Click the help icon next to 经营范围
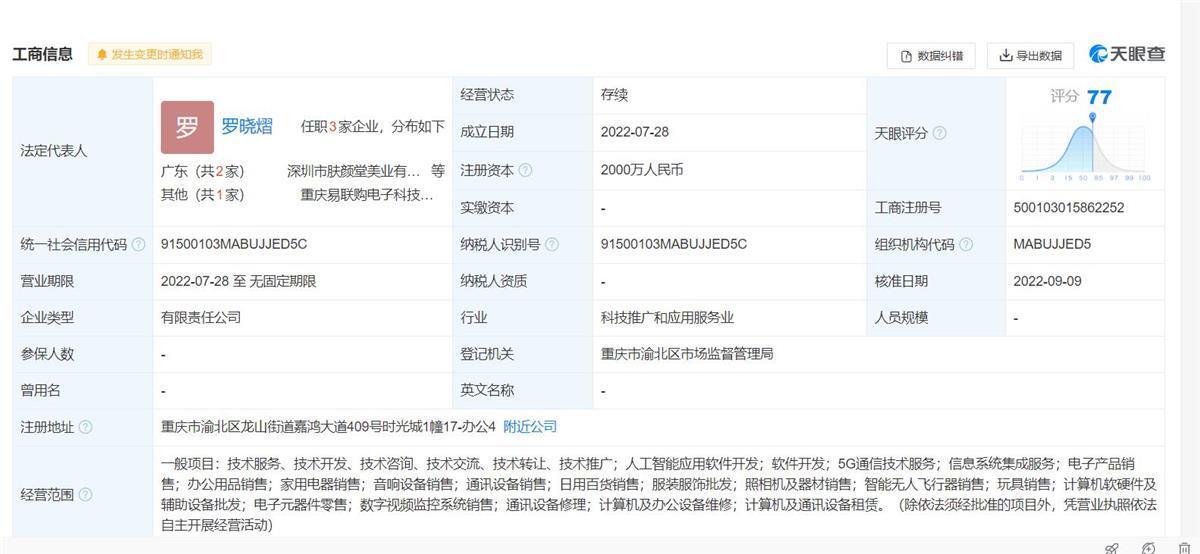This screenshot has width=1200, height=554. click(85, 495)
